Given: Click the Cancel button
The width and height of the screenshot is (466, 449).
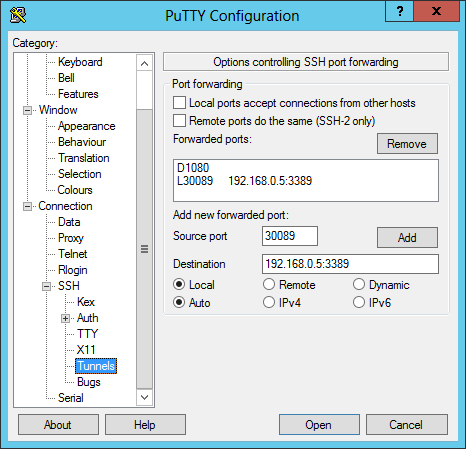Looking at the screenshot, I should [406, 425].
